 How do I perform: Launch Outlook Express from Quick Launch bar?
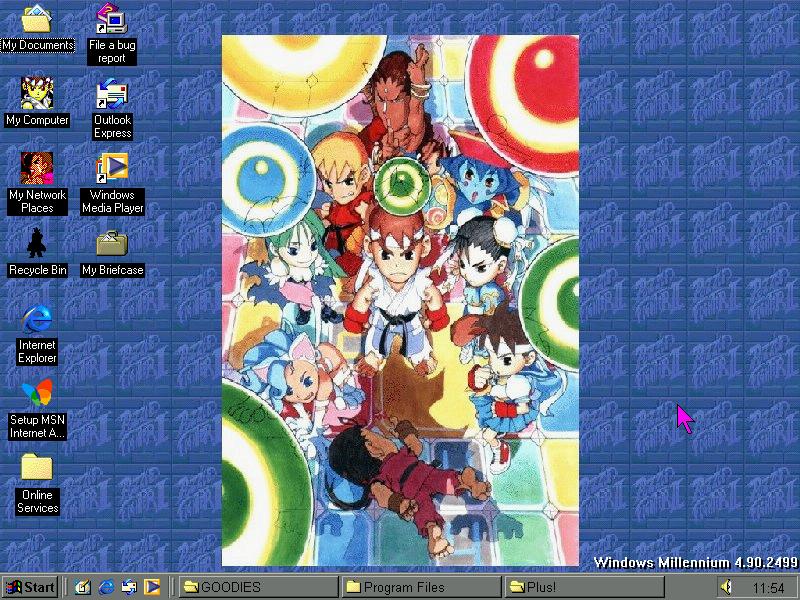pos(129,587)
